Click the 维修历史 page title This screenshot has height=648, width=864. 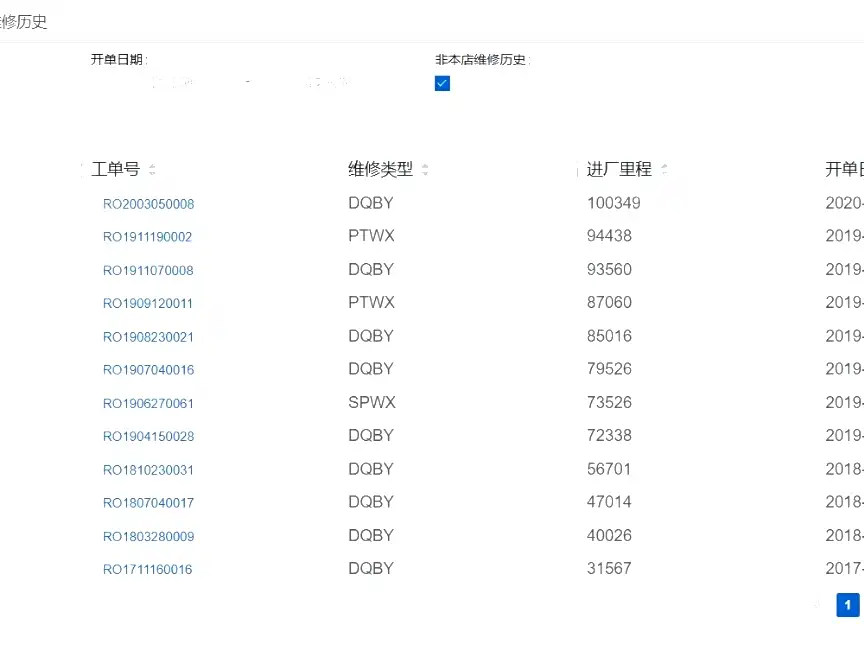pyautogui.click(x=23, y=22)
